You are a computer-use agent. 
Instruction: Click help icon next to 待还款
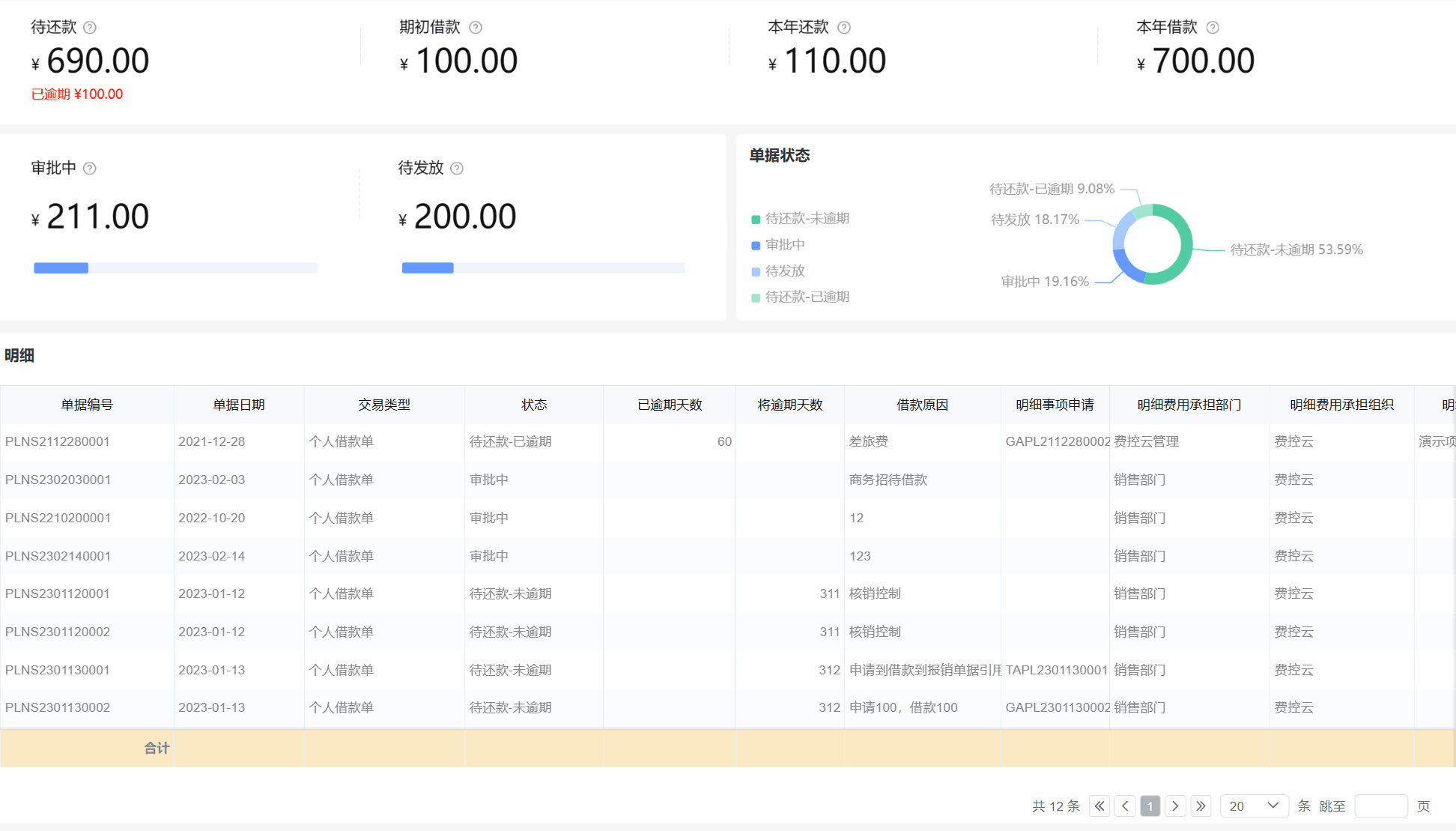click(90, 28)
